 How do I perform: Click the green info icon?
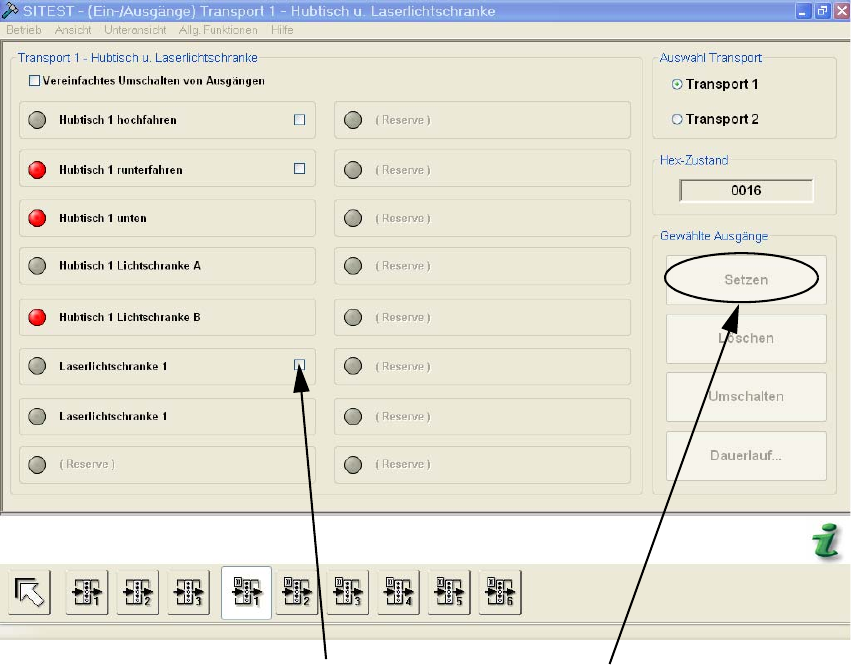826,540
